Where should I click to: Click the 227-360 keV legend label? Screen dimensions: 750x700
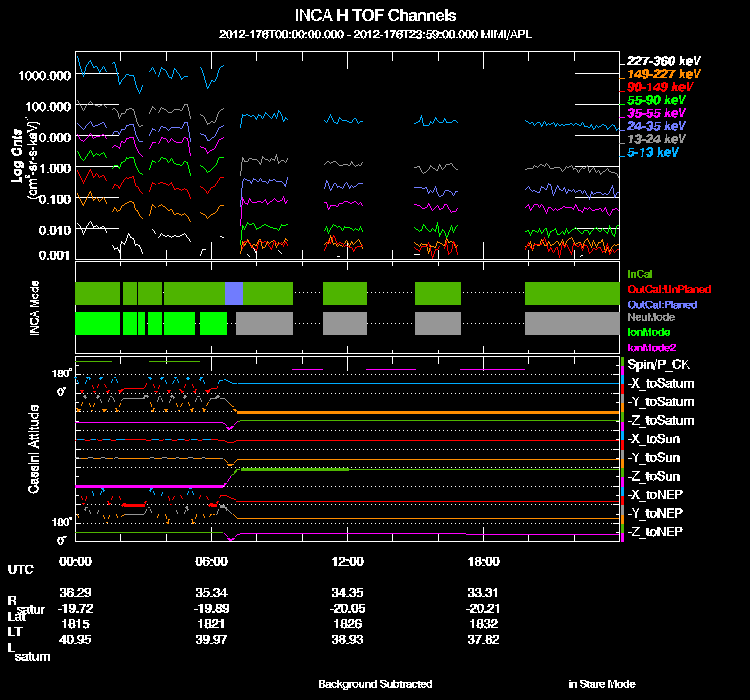click(663, 61)
